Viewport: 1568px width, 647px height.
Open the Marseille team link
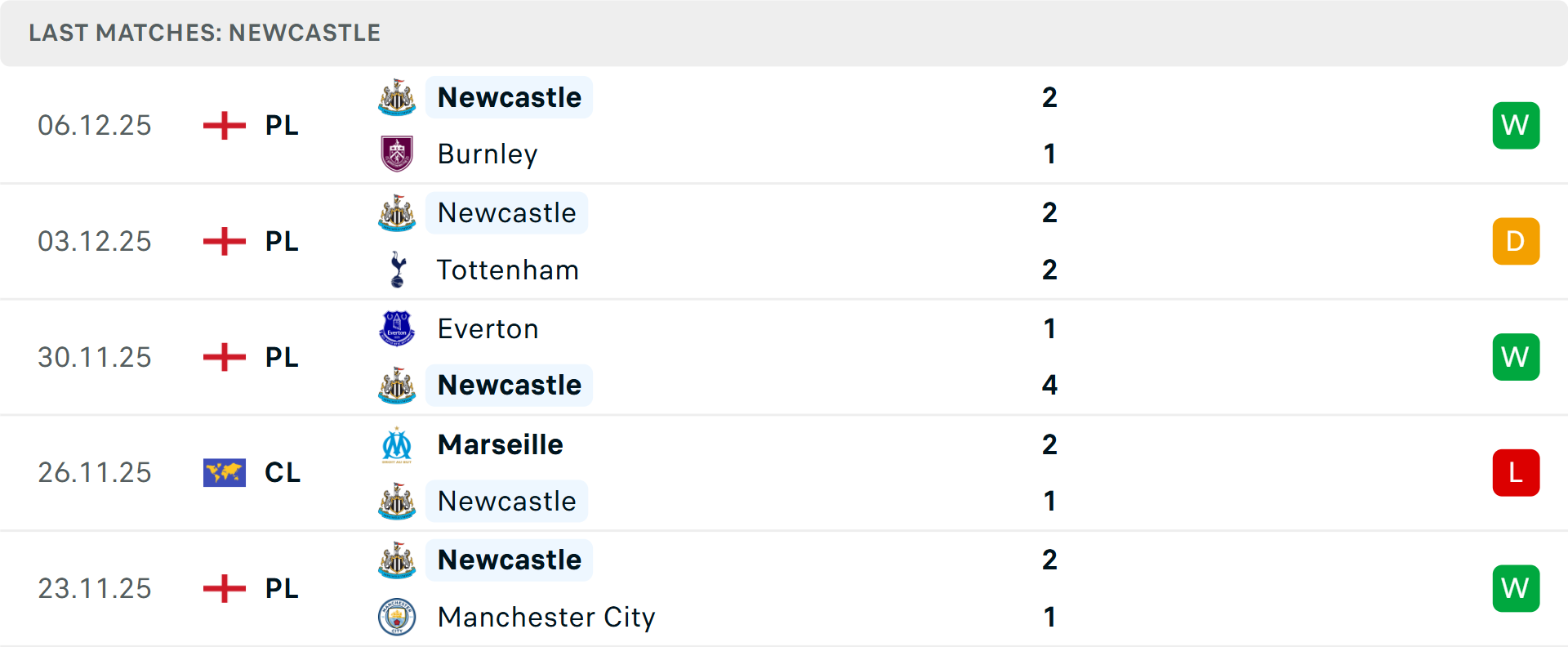500,445
